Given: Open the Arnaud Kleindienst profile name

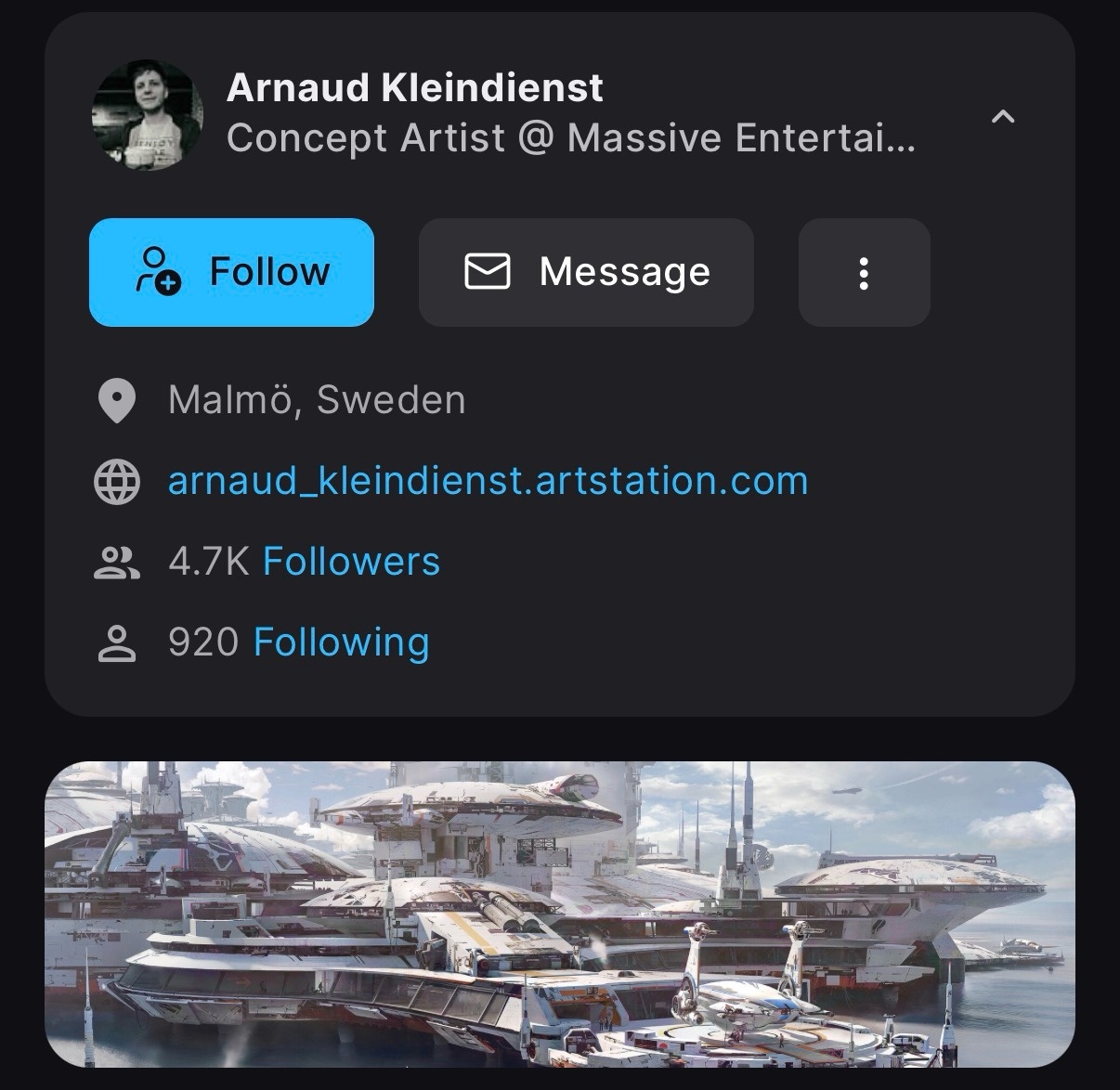Looking at the screenshot, I should (414, 88).
